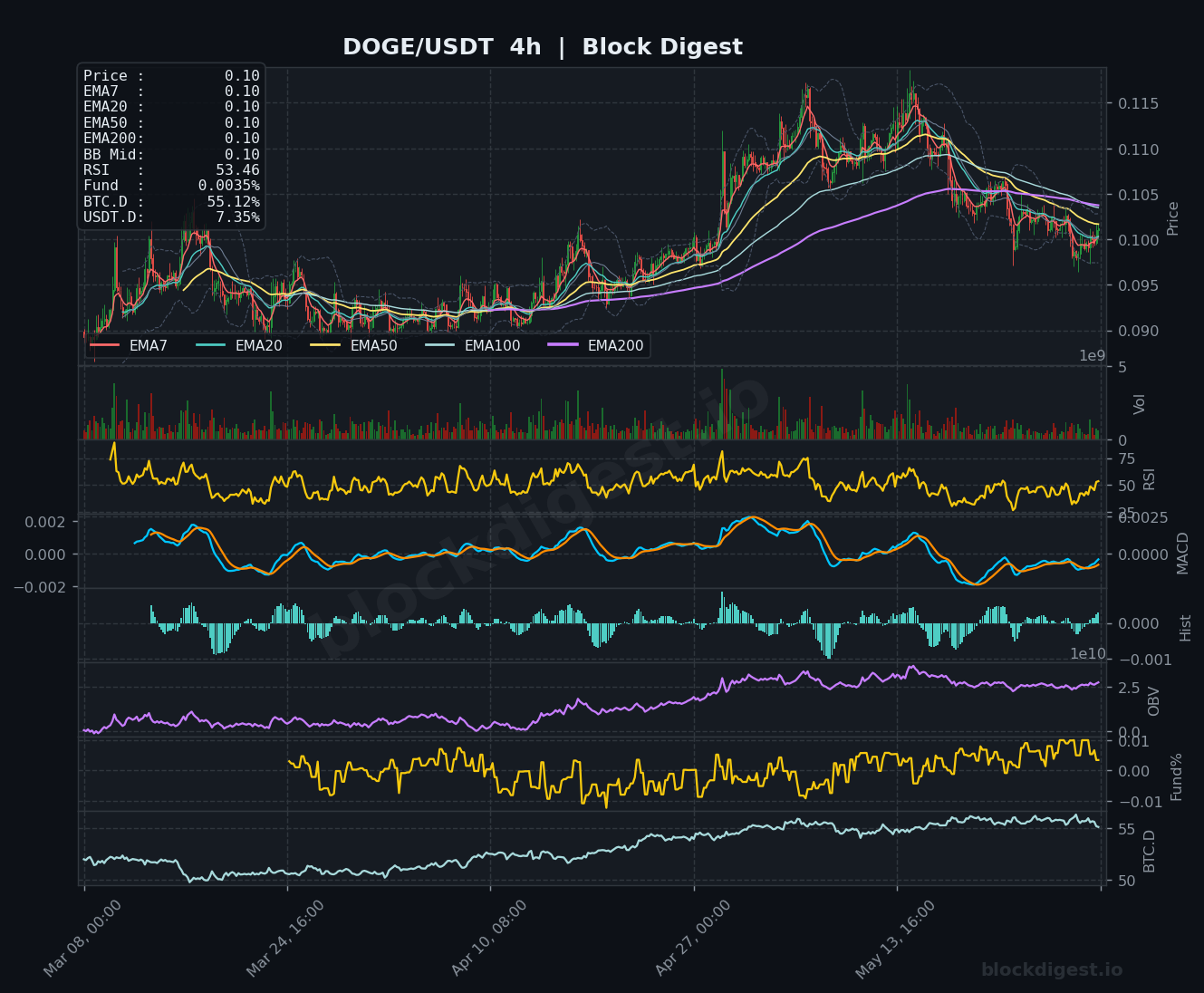Screen dimensions: 1204x993
Task: Click the 50 tick on BTC.D axis
Action: pos(1126,881)
